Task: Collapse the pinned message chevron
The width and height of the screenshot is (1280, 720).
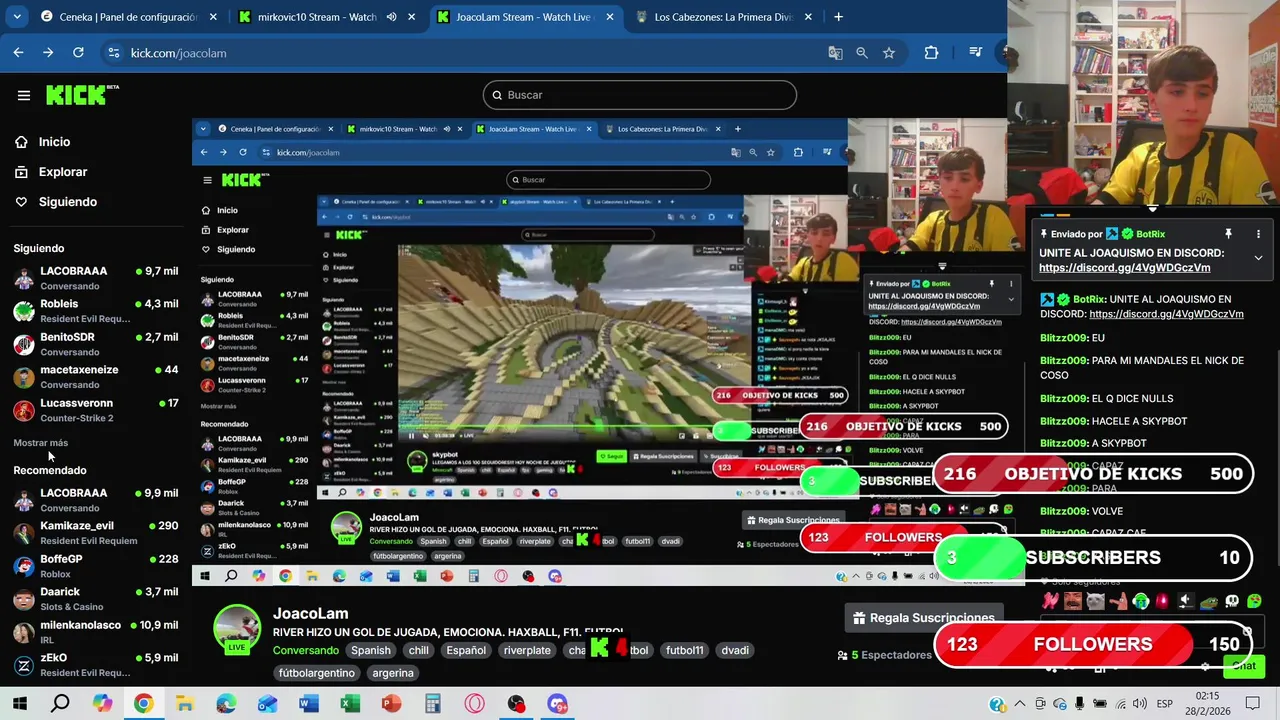Action: 1258,258
